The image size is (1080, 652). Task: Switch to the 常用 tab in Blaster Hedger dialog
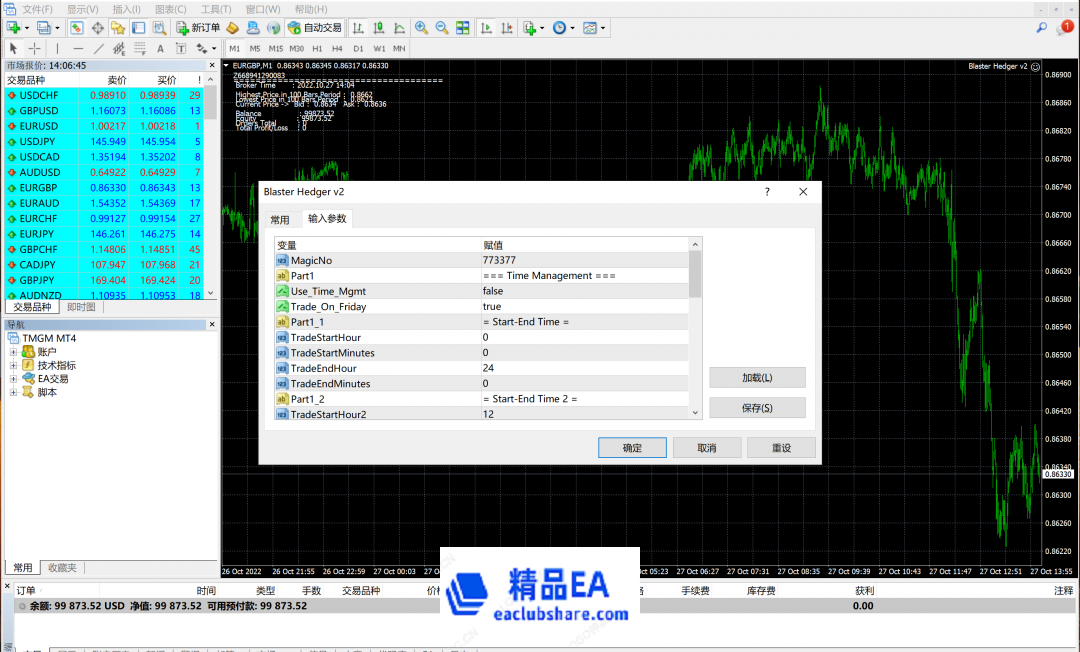pyautogui.click(x=281, y=218)
